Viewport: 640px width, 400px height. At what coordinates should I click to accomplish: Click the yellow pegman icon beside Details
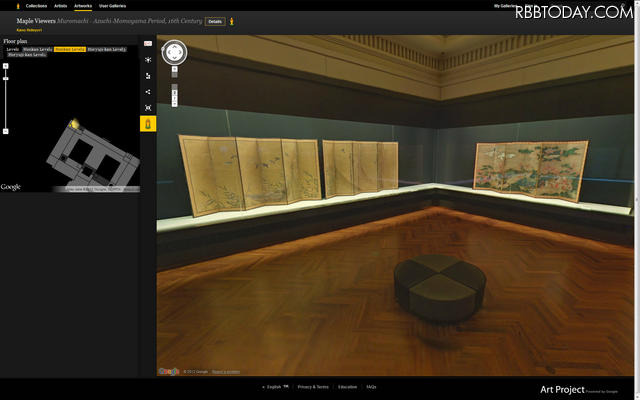(232, 21)
